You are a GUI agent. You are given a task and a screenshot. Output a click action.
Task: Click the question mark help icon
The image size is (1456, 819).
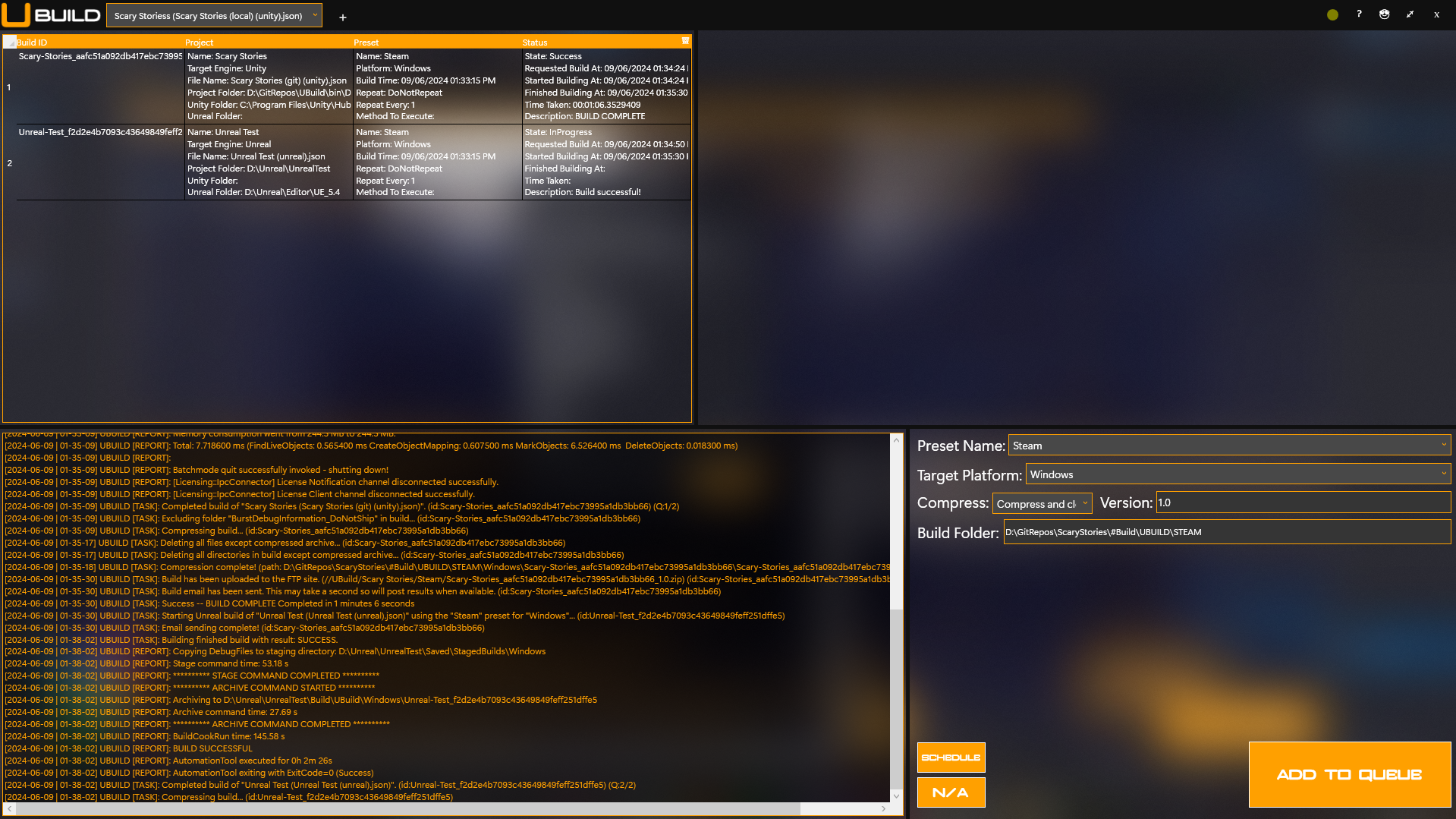tap(1359, 14)
